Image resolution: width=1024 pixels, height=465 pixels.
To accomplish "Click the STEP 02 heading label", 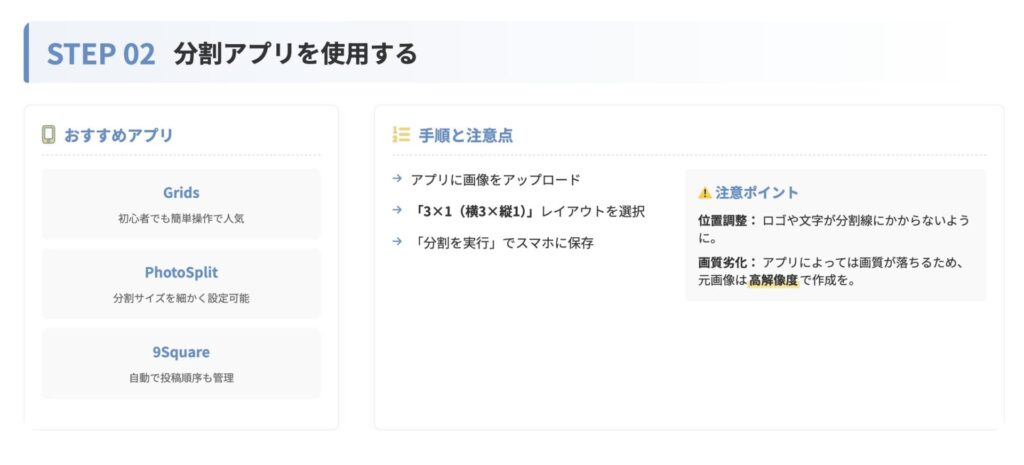I will pyautogui.click(x=100, y=54).
